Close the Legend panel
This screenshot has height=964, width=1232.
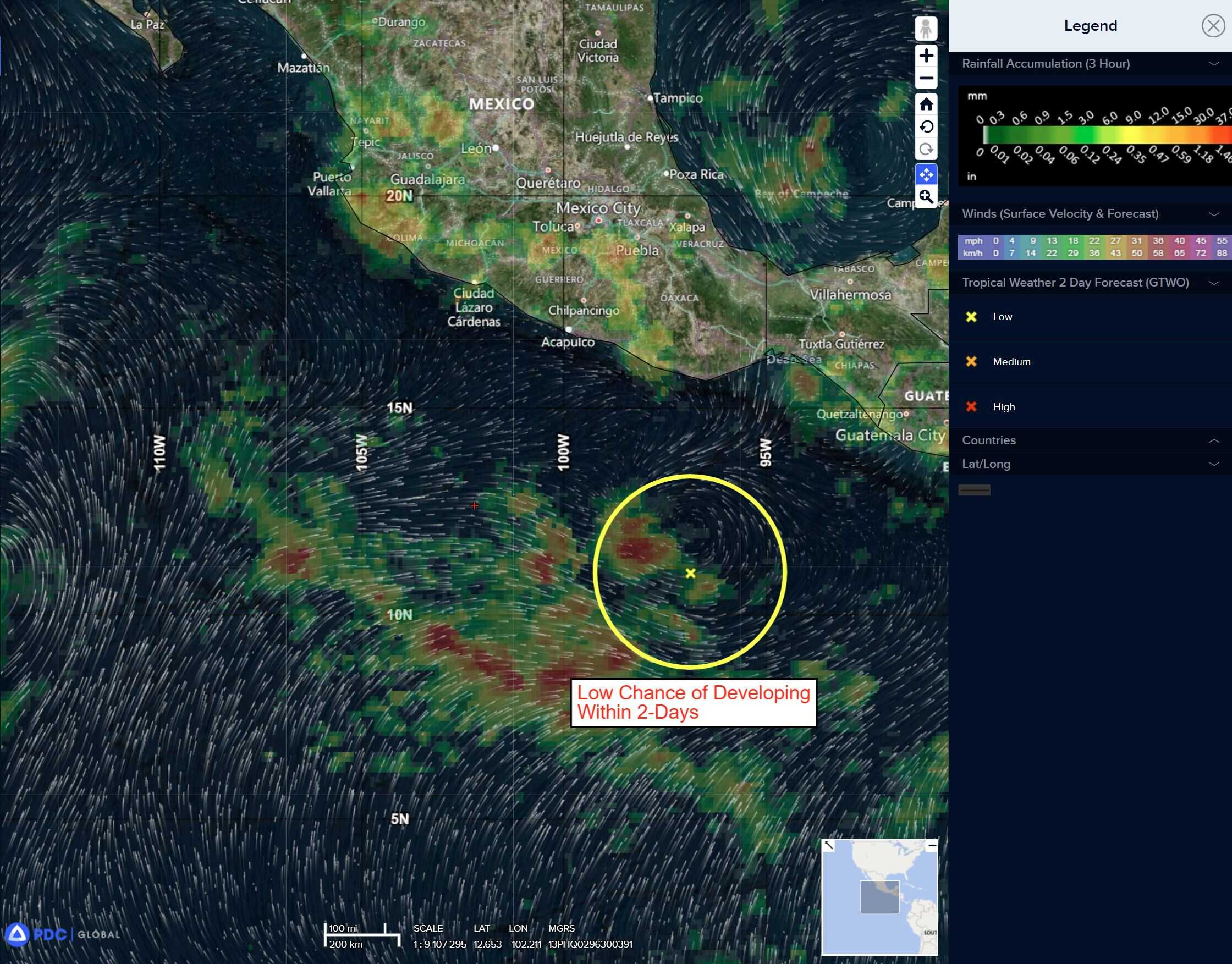tap(1213, 26)
